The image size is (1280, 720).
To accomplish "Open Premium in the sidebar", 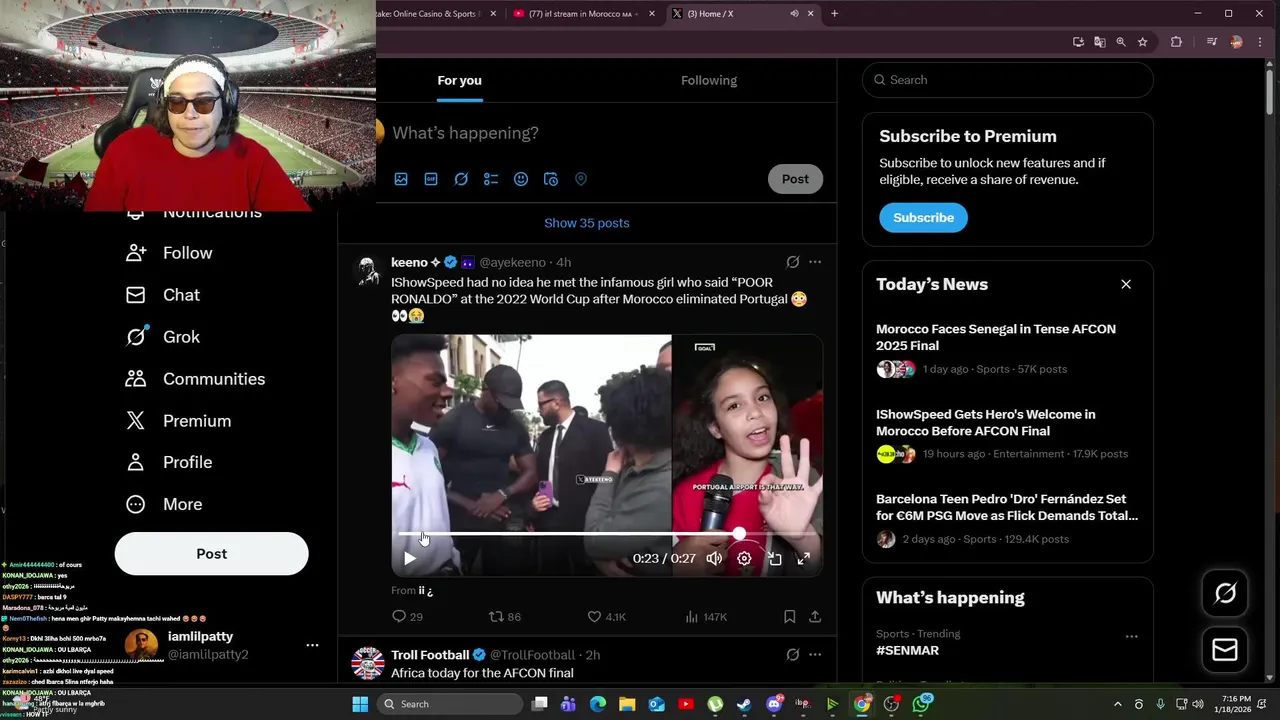I will coord(178,421).
